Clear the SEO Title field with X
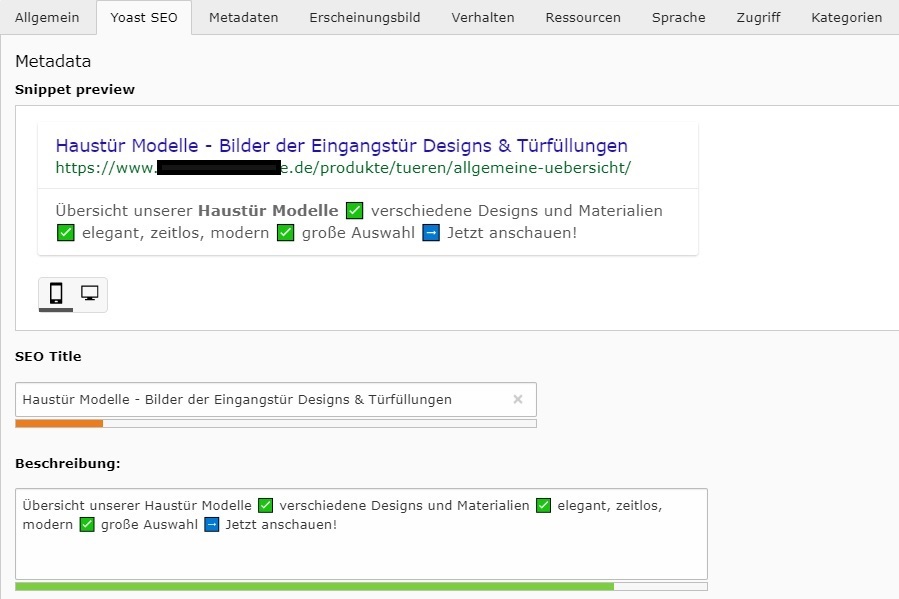The width and height of the screenshot is (899, 599). click(x=517, y=399)
